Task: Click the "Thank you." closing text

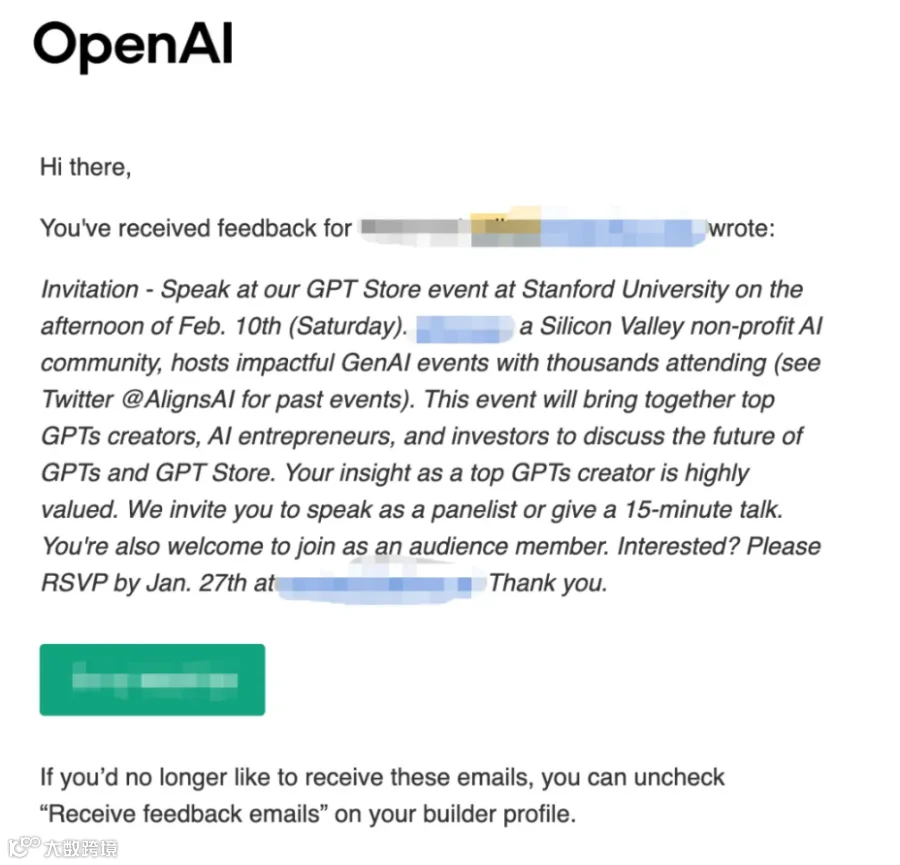Action: pos(548,583)
